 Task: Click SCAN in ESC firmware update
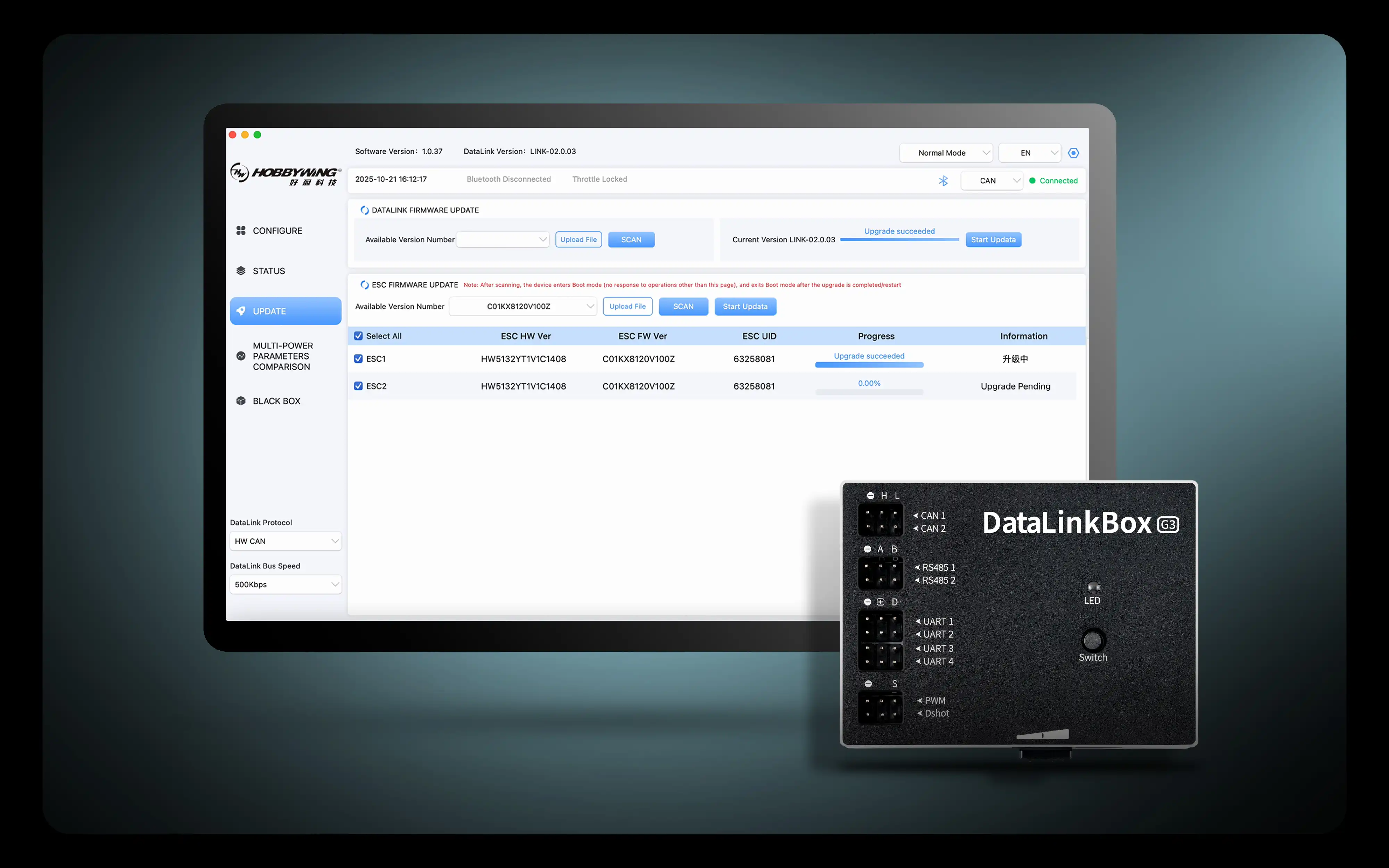(x=683, y=307)
